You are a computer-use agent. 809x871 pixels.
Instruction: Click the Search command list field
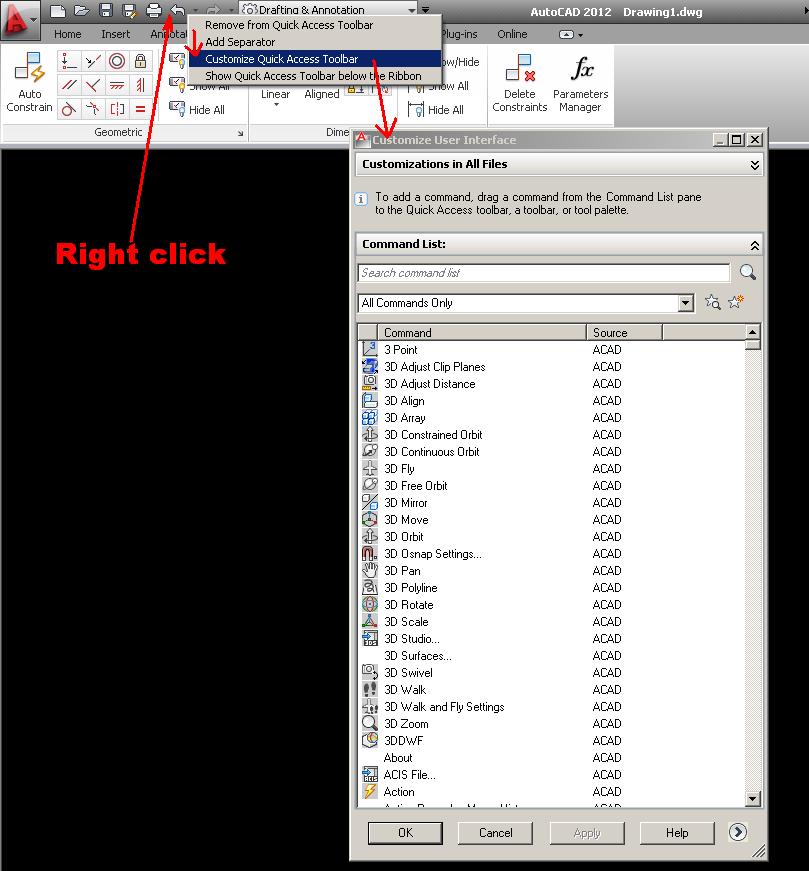[544, 273]
